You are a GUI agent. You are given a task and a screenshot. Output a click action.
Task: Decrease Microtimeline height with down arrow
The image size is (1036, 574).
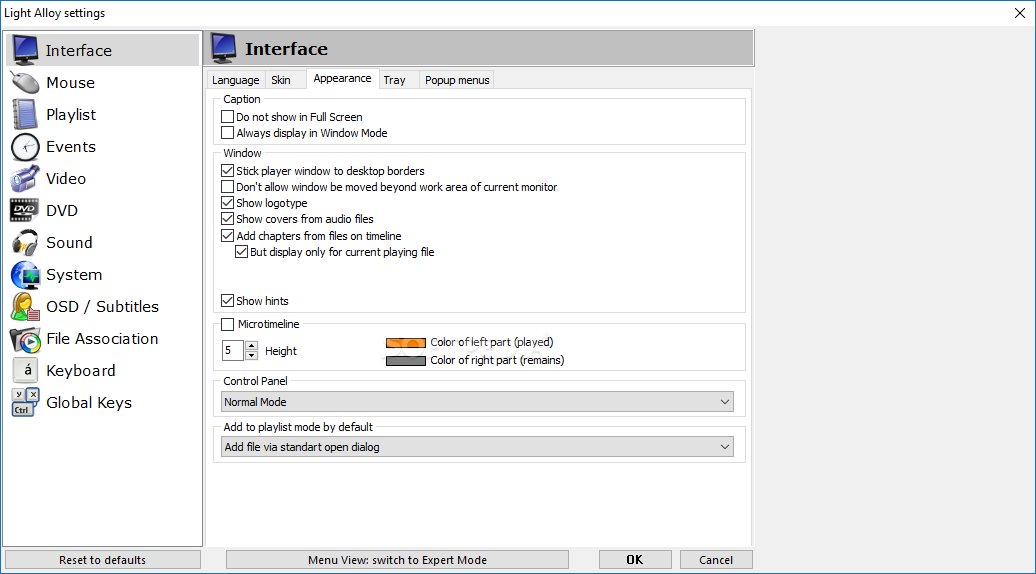coord(251,355)
